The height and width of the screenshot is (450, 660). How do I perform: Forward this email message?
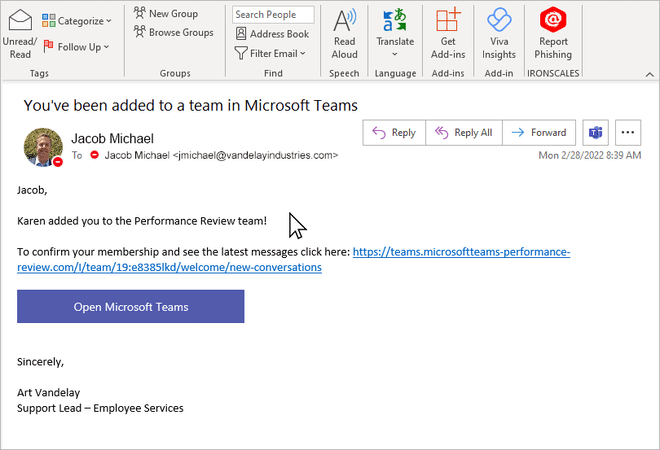[538, 132]
